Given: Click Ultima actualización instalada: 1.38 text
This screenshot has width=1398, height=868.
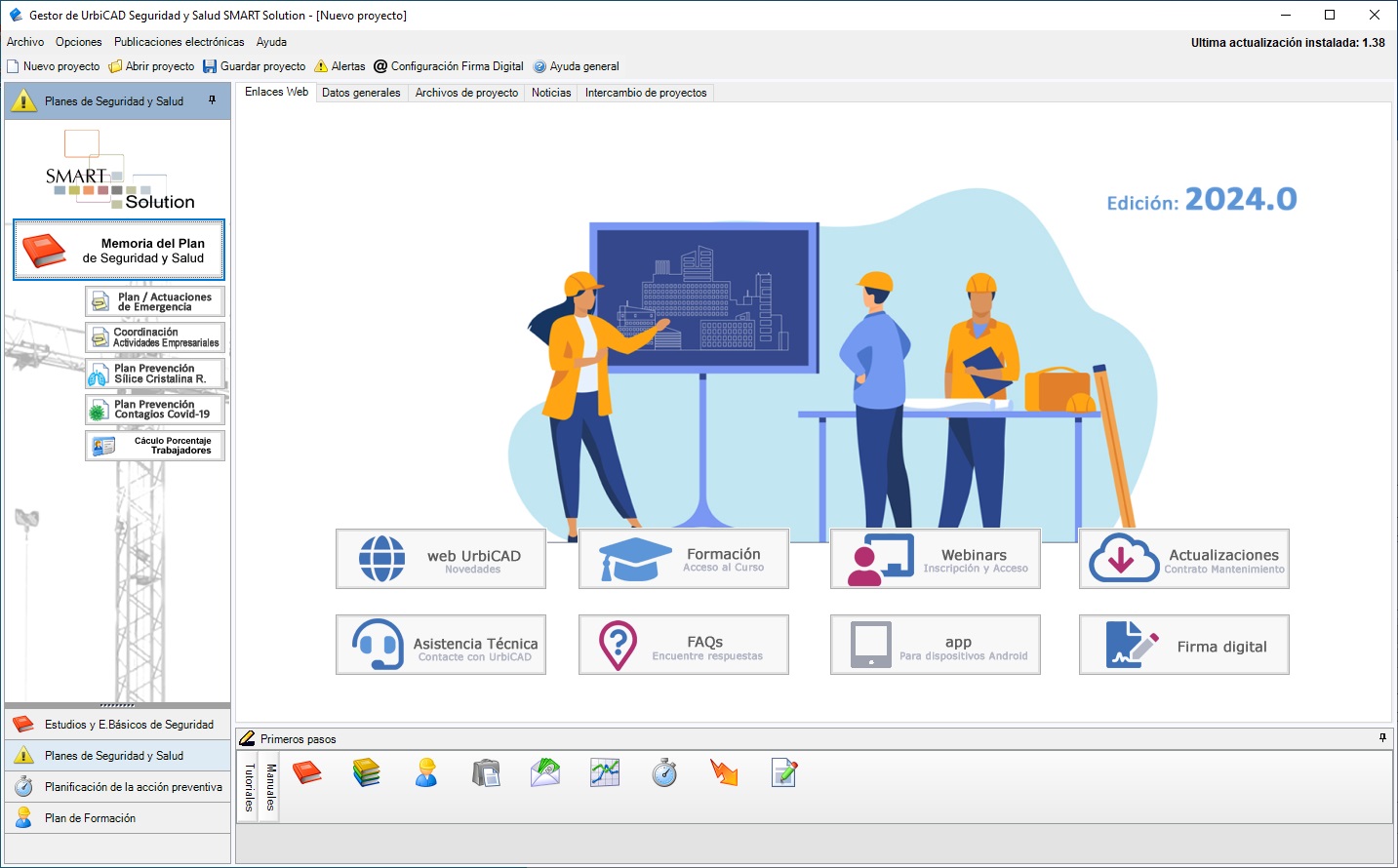Looking at the screenshot, I should [1288, 43].
